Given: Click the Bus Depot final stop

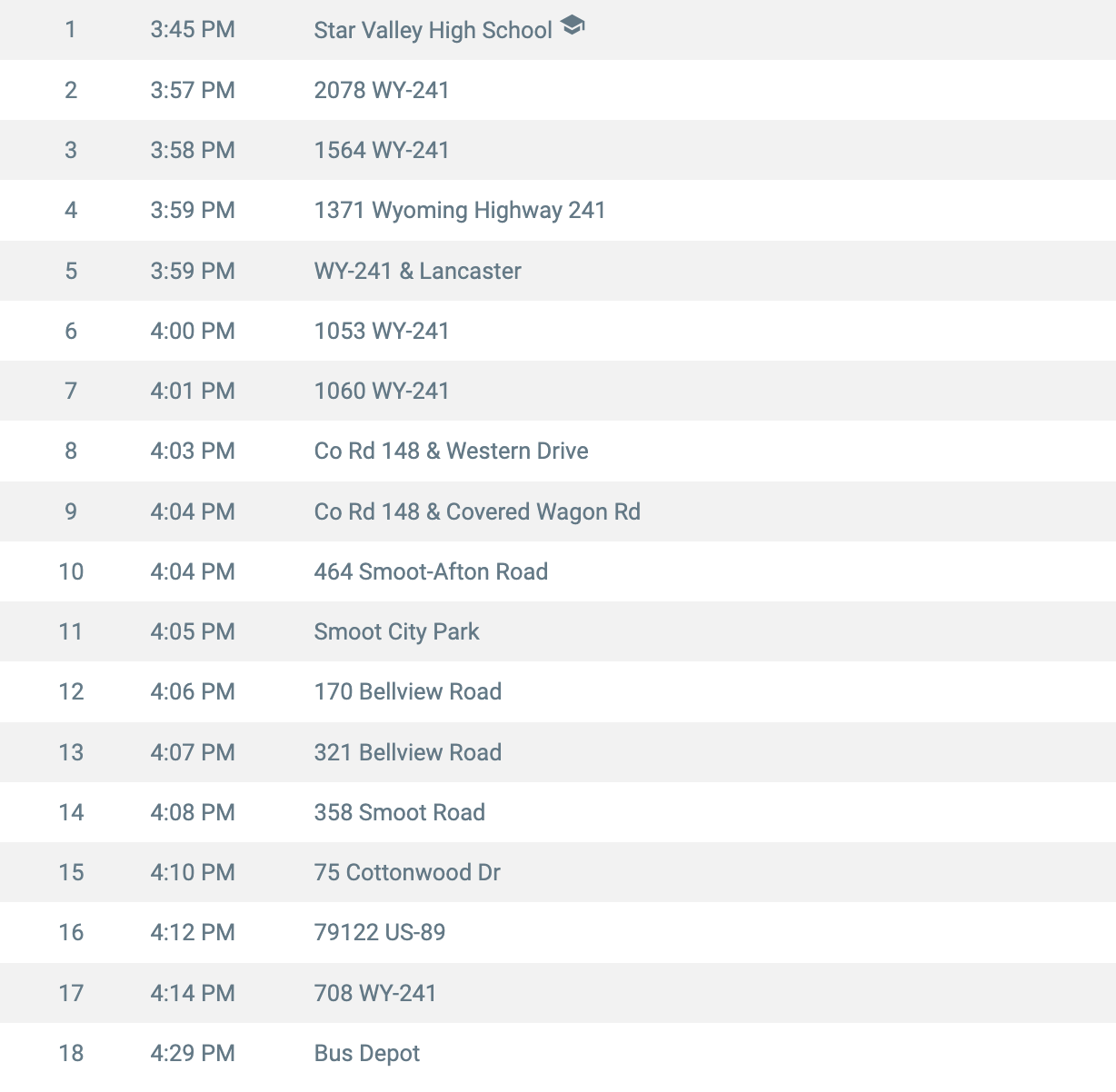Looking at the screenshot, I should (367, 1053).
